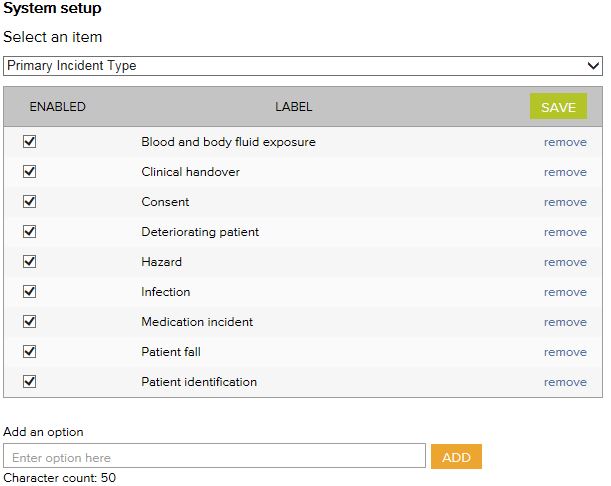
Task: Remove the Blood and body fluid exposure option
Action: coord(565,142)
